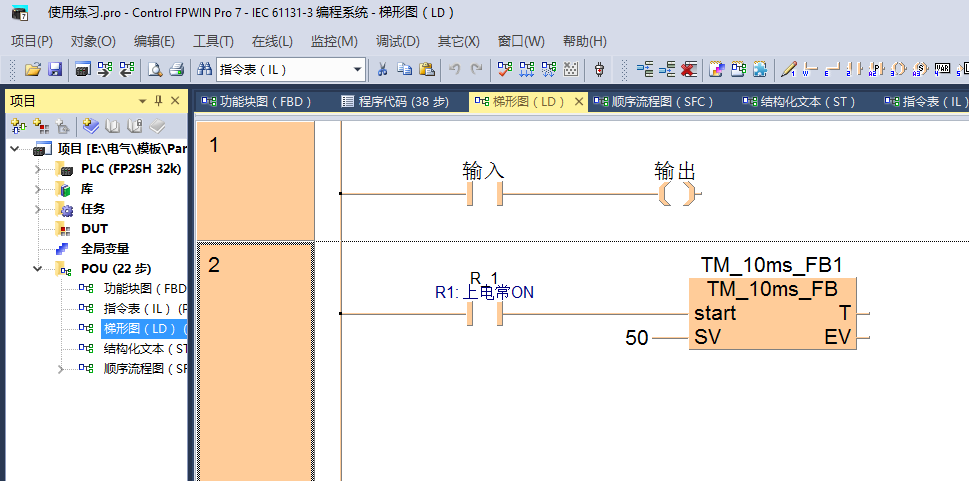Open the 指令表 (IL) combo box dropdown
969x481 pixels.
point(358,69)
